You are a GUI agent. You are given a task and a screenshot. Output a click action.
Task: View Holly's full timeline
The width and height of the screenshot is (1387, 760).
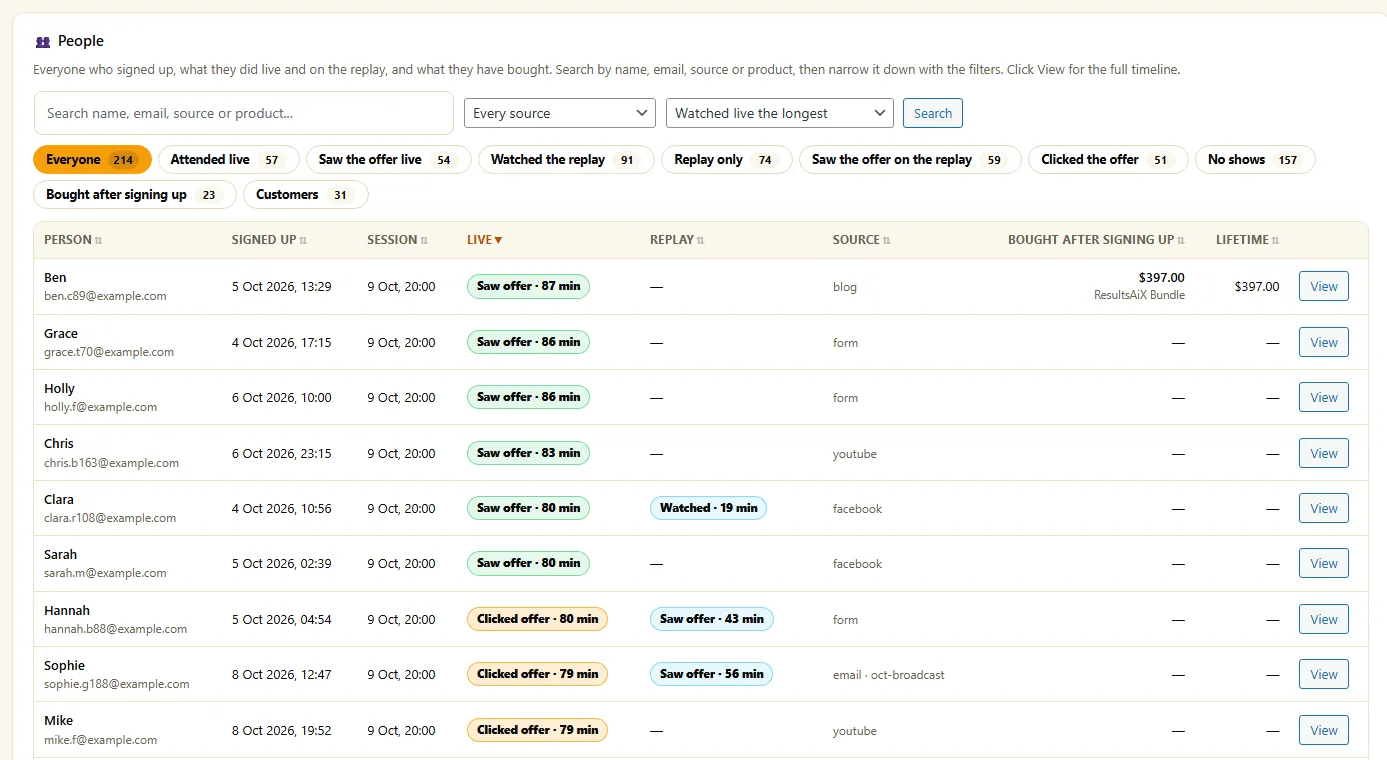pos(1324,397)
